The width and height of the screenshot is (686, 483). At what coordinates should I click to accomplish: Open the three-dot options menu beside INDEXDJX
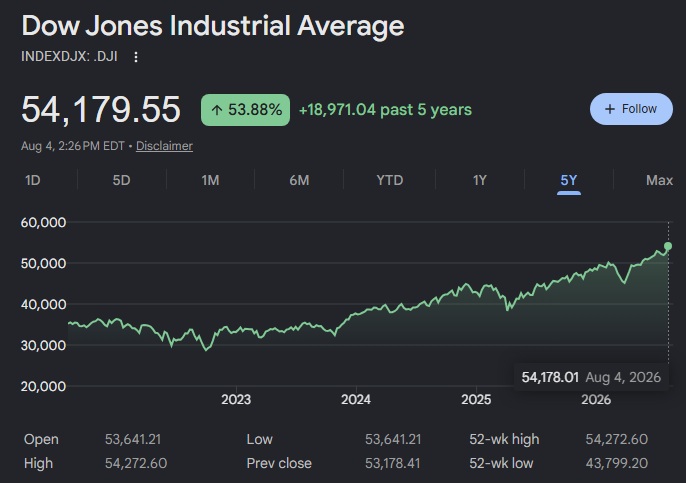pos(136,57)
